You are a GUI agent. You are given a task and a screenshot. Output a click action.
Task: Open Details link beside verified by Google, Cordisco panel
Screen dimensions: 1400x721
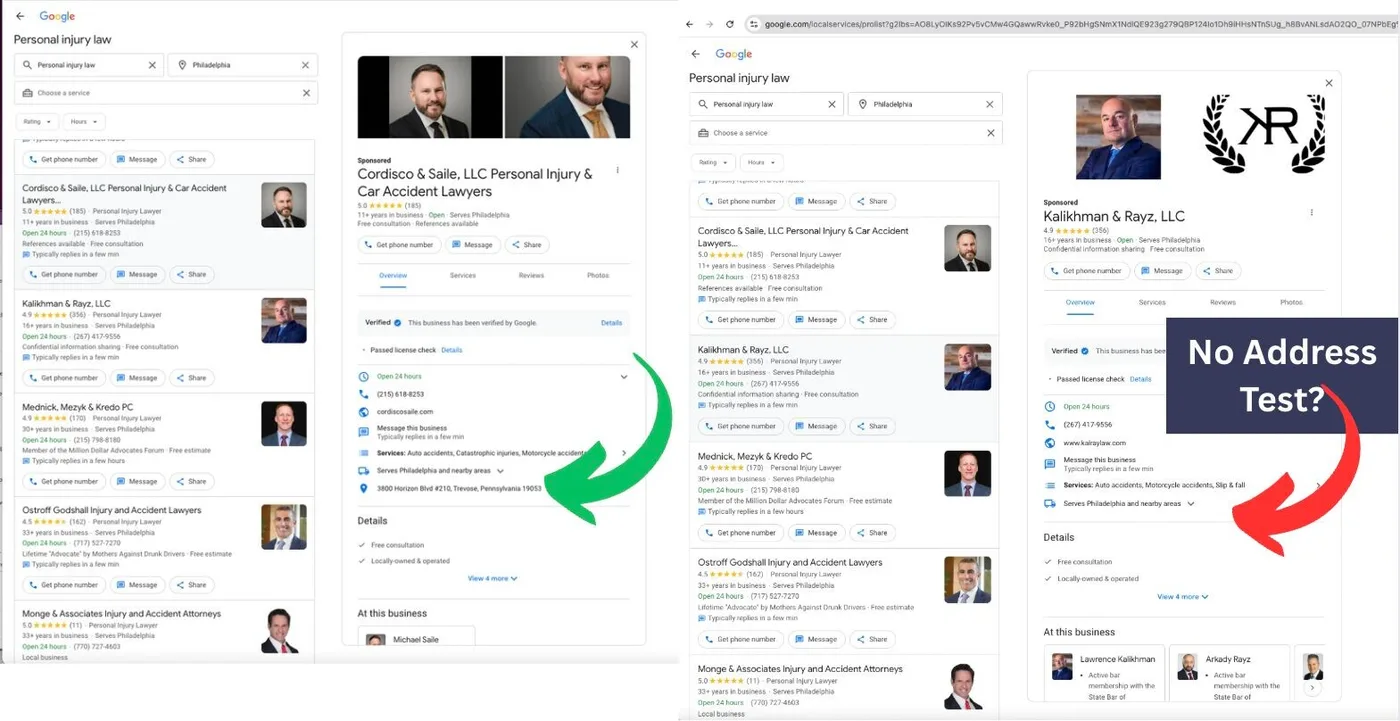coord(611,323)
